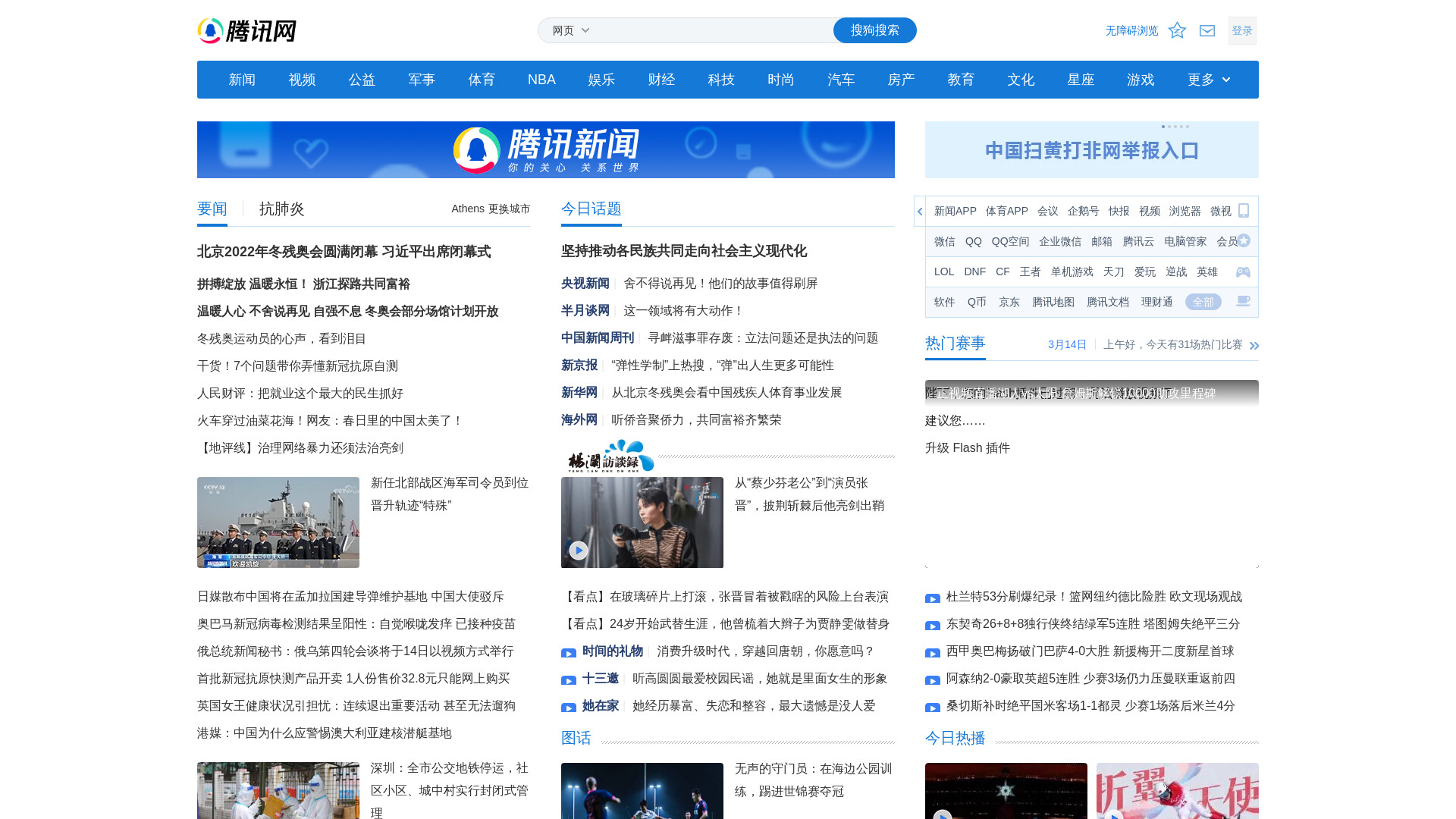Image resolution: width=1456 pixels, height=819 pixels.
Task: Select first carousel dot on report banner
Action: coord(1163,127)
